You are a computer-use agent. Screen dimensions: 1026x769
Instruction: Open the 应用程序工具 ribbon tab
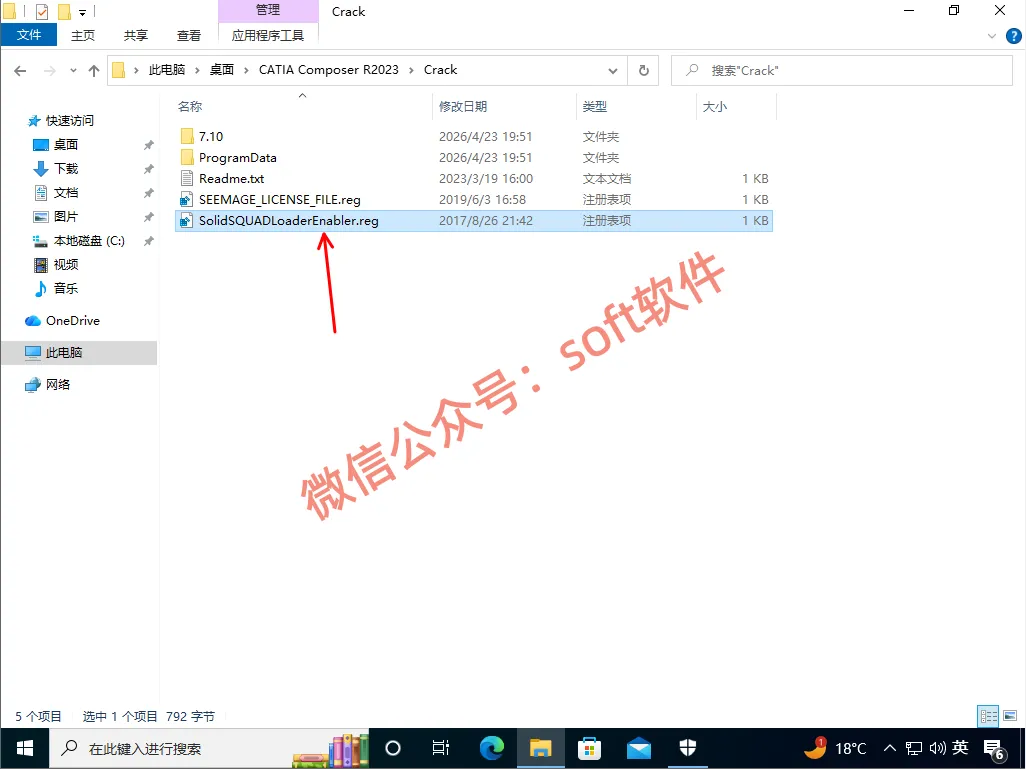268,35
